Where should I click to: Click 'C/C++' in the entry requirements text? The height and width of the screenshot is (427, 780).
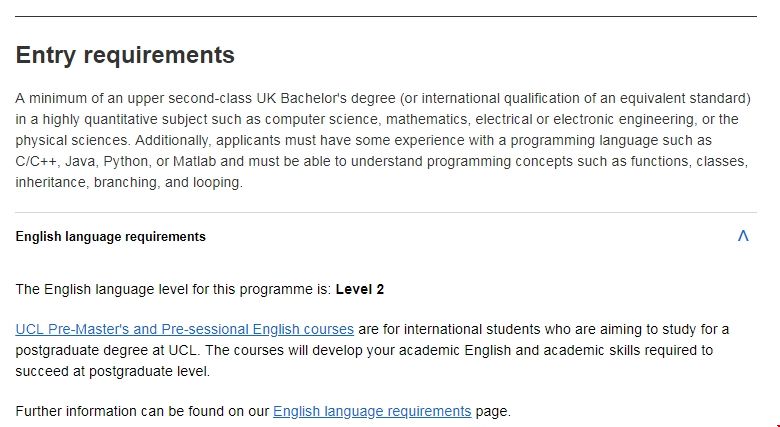coord(37,161)
